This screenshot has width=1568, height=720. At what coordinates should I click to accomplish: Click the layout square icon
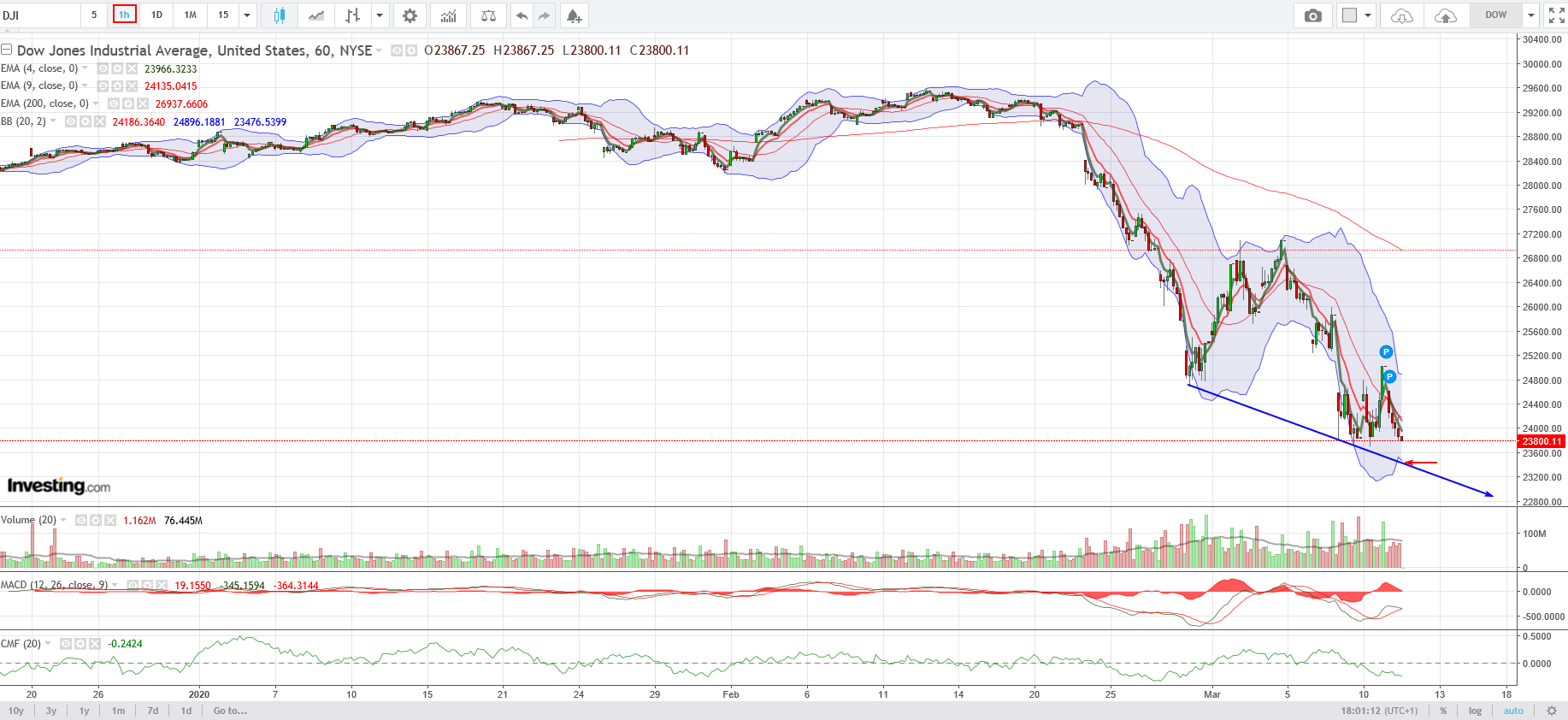[x=1349, y=15]
